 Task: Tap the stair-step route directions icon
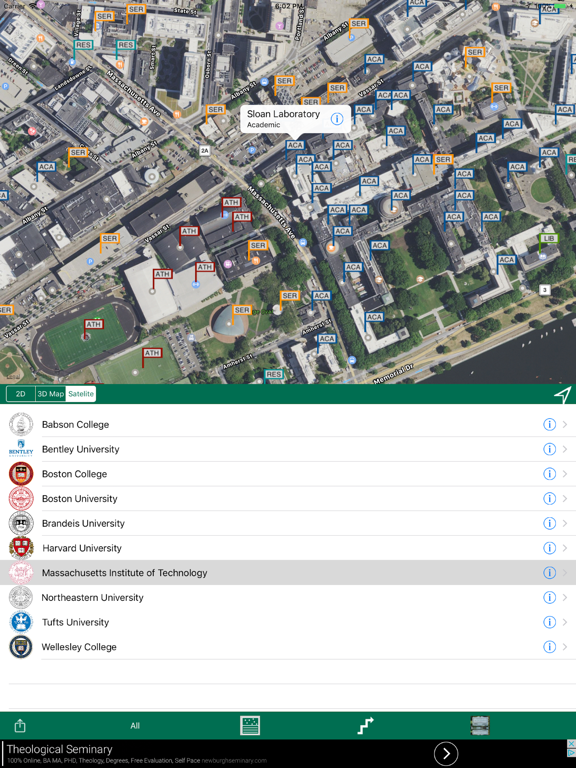(365, 725)
